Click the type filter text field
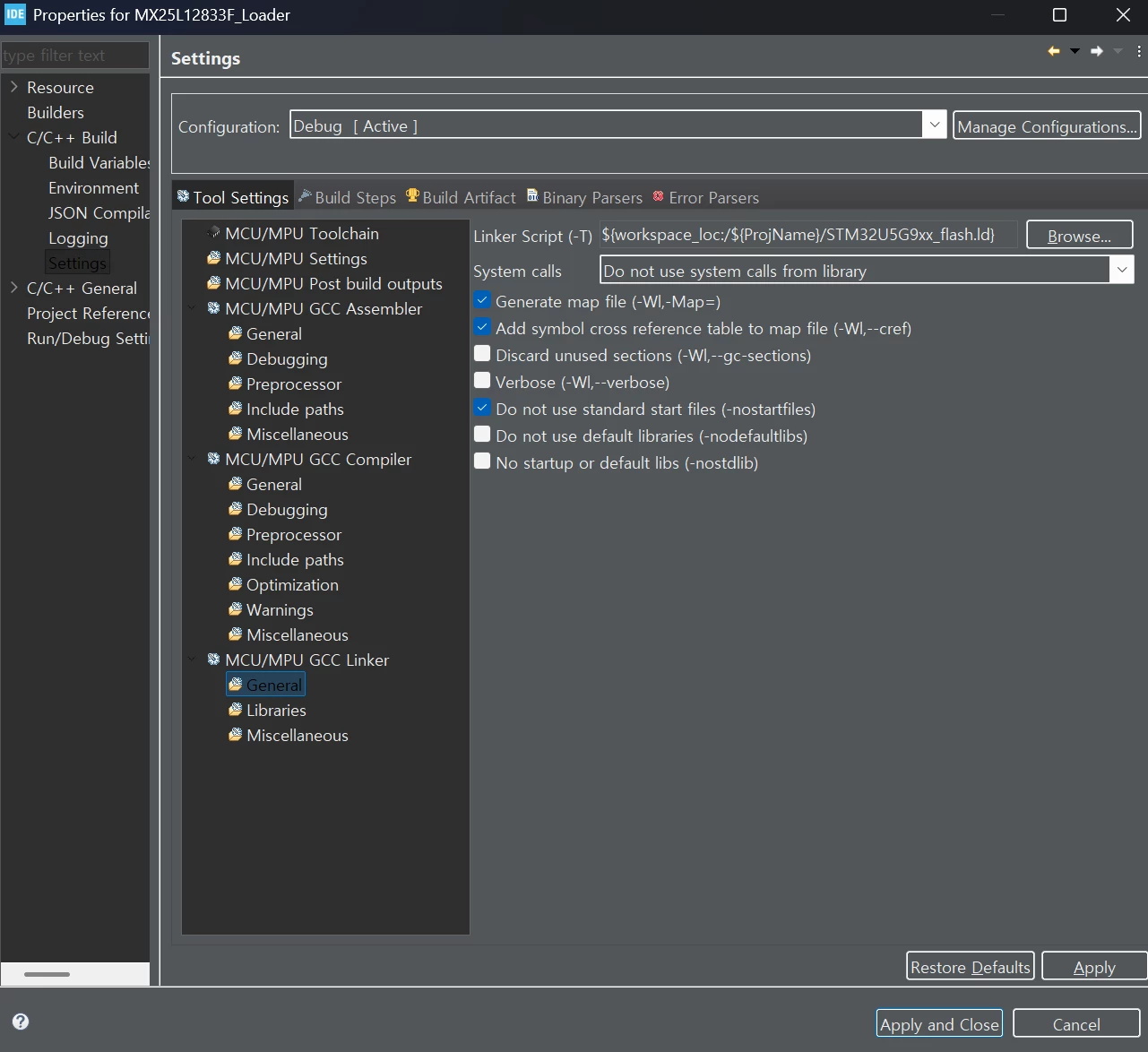 click(75, 55)
